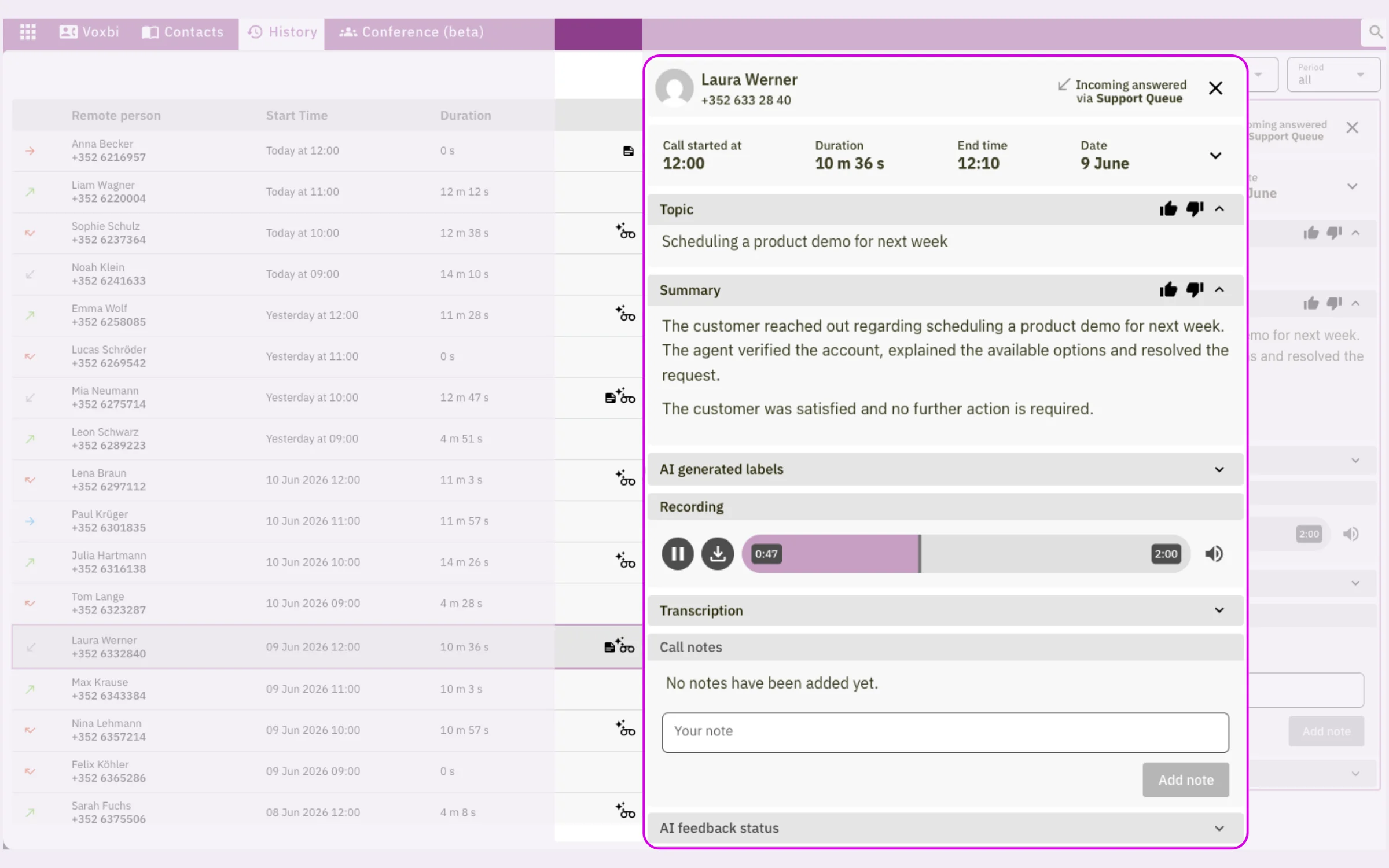Open AI insights icon on Sophie Schulz row

625,231
